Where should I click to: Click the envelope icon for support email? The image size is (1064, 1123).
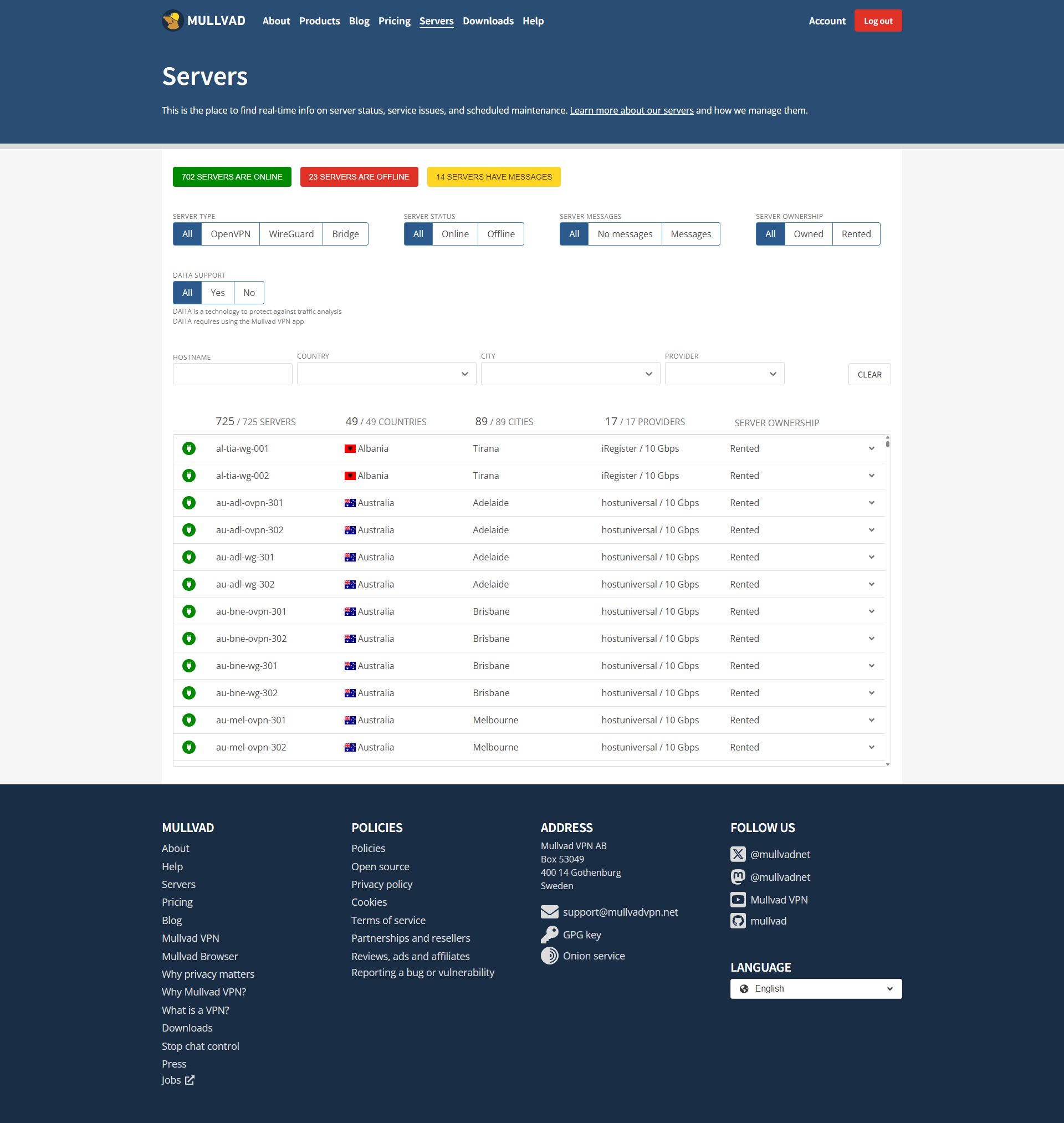coord(549,912)
